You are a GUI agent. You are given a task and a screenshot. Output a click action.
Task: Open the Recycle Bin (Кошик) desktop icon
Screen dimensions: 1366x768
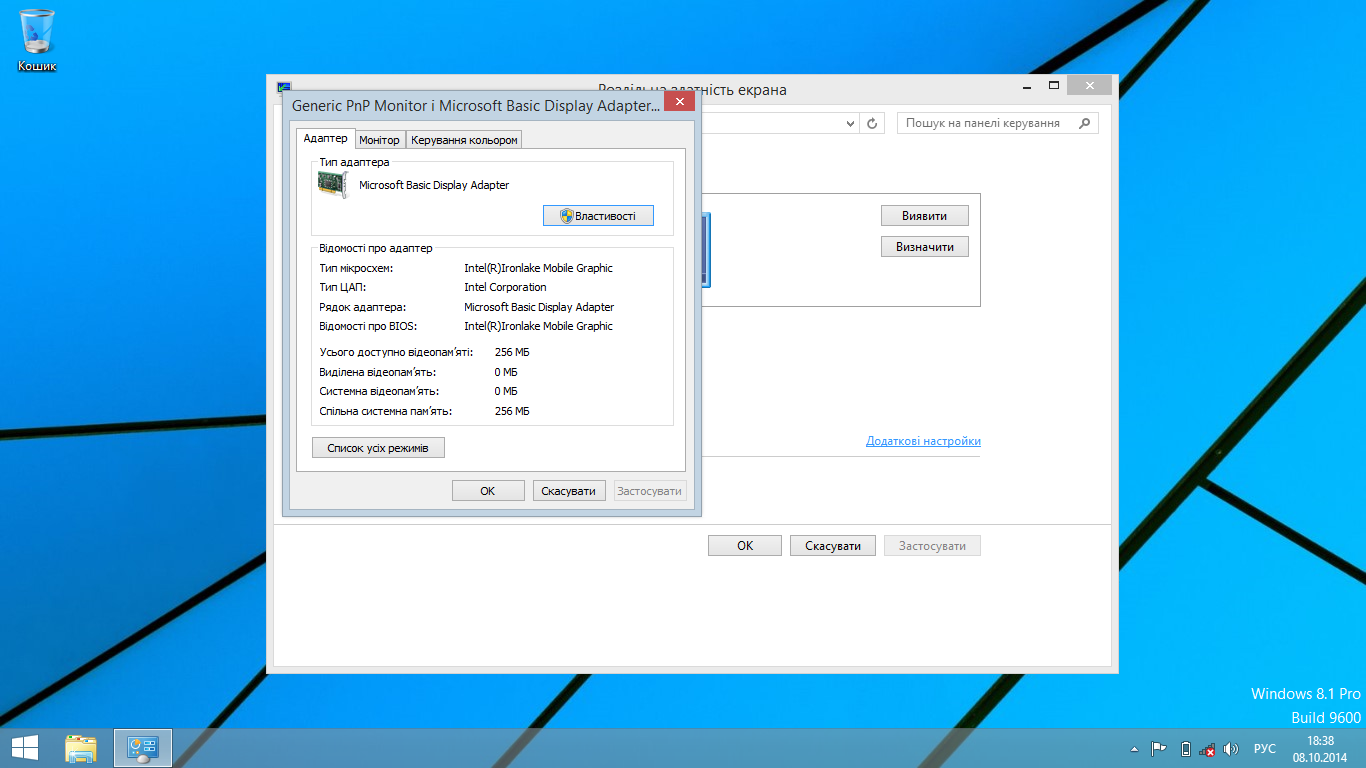(37, 40)
